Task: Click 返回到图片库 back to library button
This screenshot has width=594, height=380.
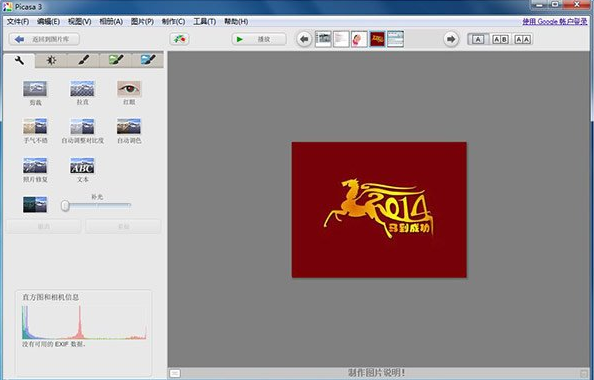Action: click(x=44, y=39)
